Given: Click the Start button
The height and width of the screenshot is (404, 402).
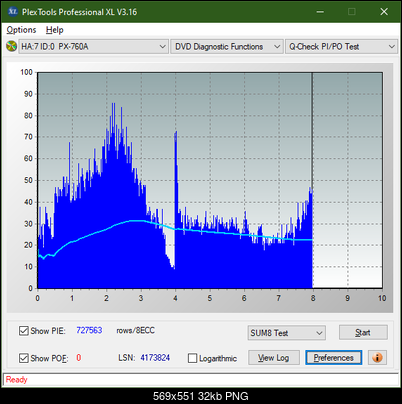Looking at the screenshot, I should (x=363, y=332).
